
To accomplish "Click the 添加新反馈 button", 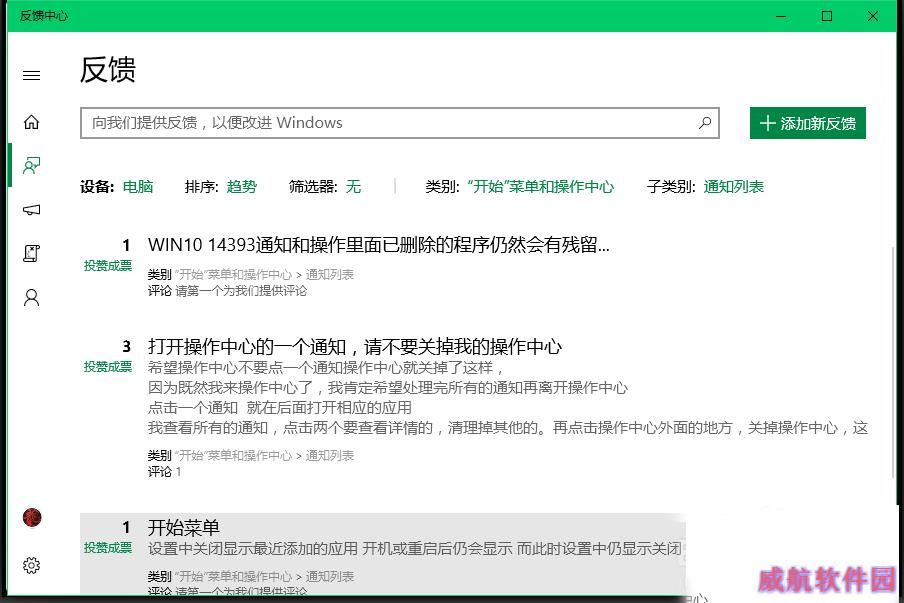I will click(x=808, y=123).
